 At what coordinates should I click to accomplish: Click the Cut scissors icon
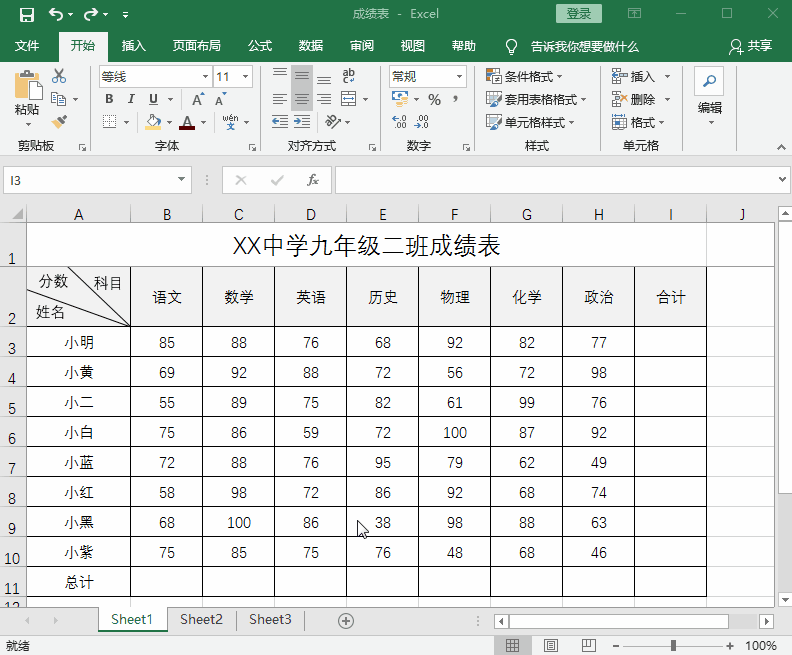click(x=59, y=76)
